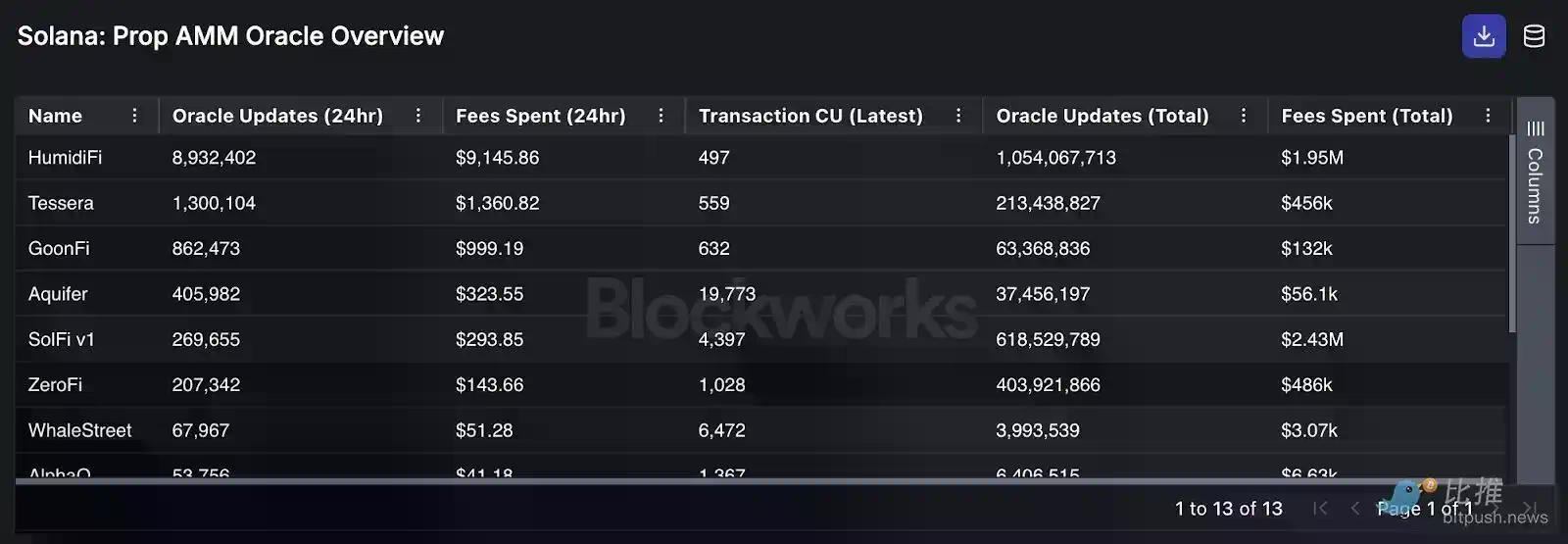Select the WhaleStreet row

[79, 430]
